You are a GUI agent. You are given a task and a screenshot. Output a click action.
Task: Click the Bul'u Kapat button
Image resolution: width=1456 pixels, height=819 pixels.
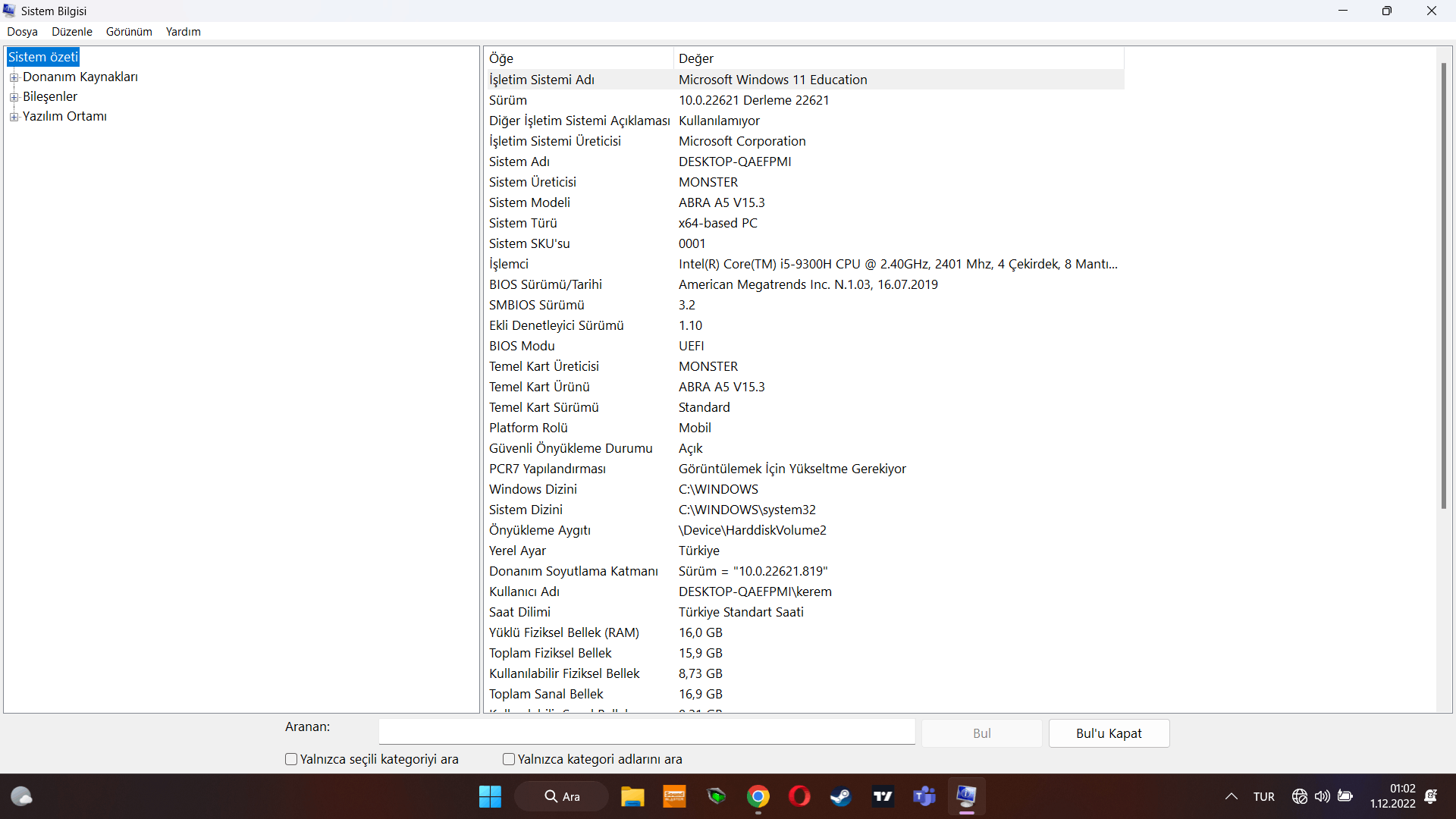point(1109,733)
